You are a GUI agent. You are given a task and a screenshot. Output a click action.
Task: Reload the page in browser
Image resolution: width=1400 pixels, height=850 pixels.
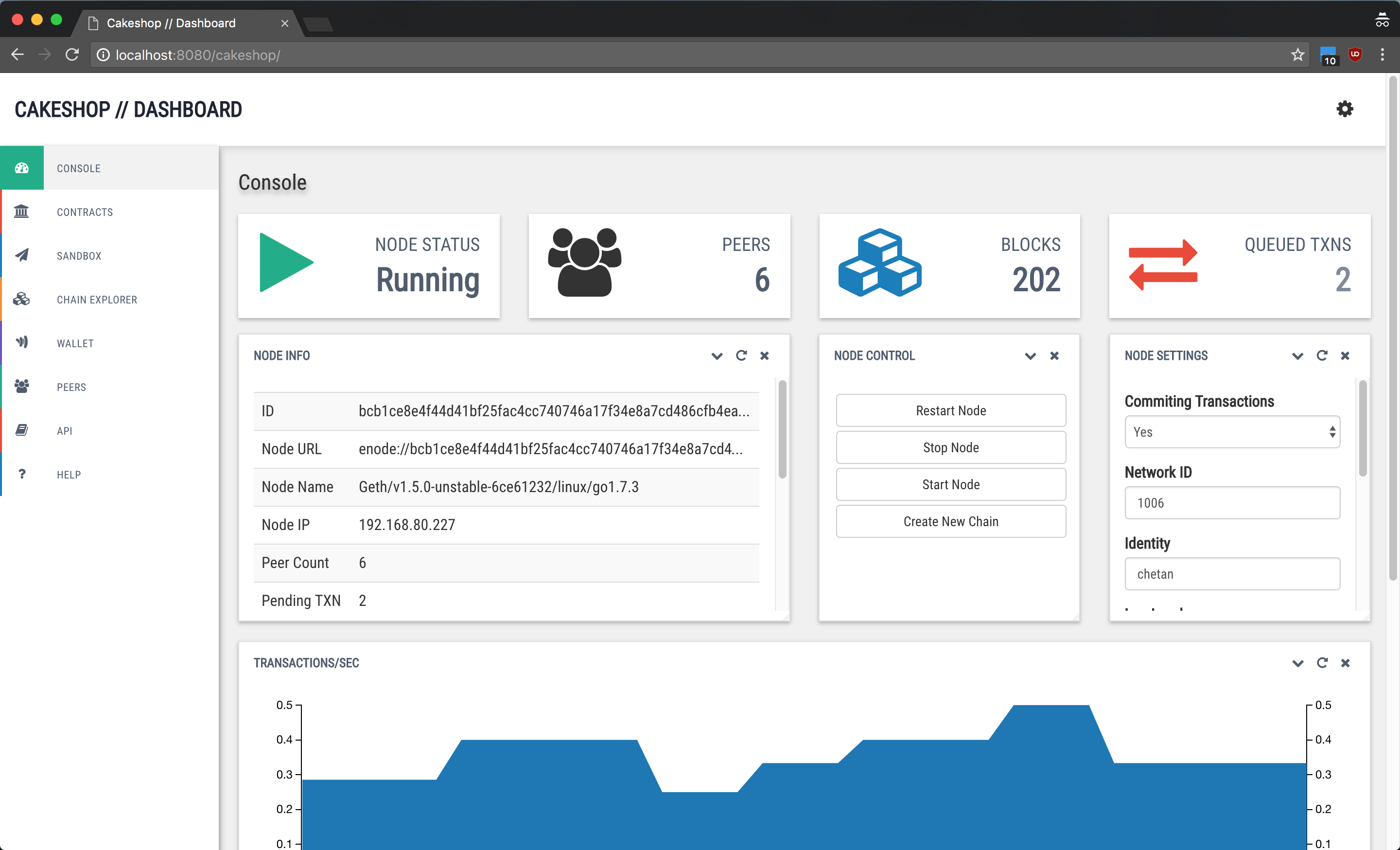[x=72, y=54]
